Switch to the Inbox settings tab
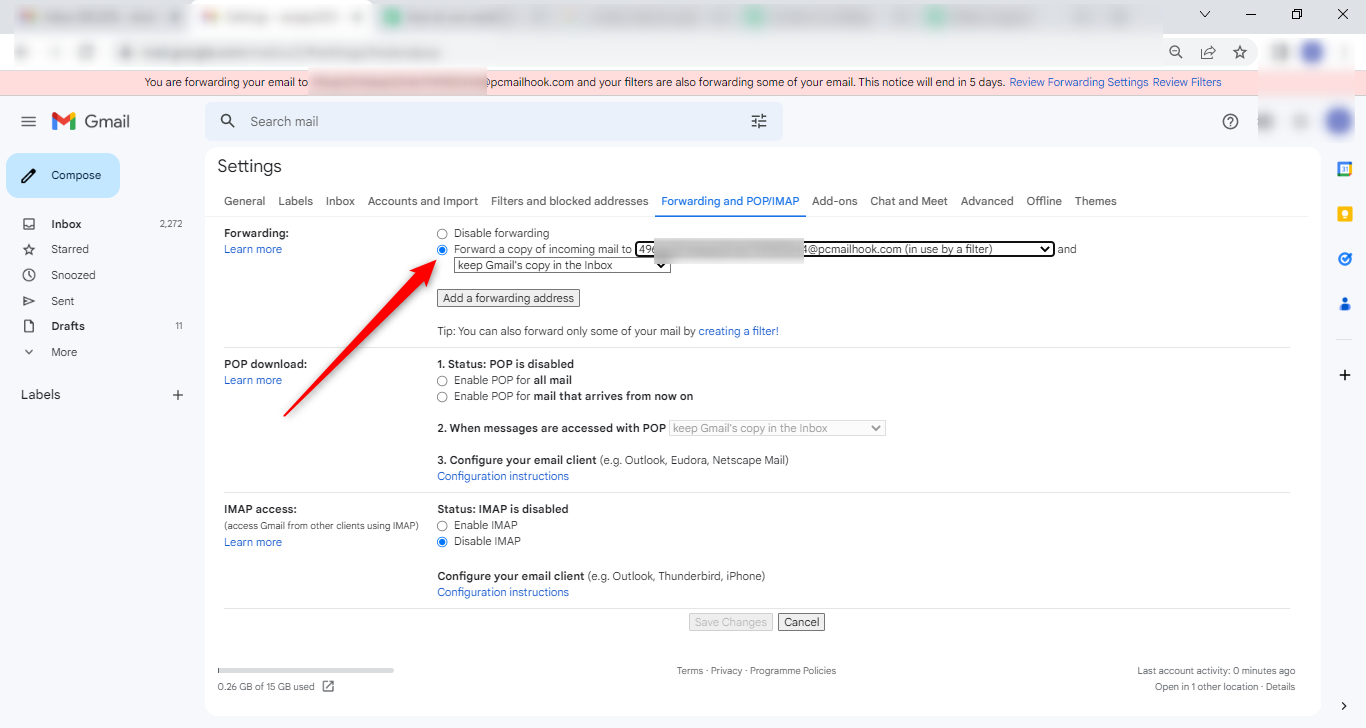This screenshot has height=728, width=1366. click(340, 201)
